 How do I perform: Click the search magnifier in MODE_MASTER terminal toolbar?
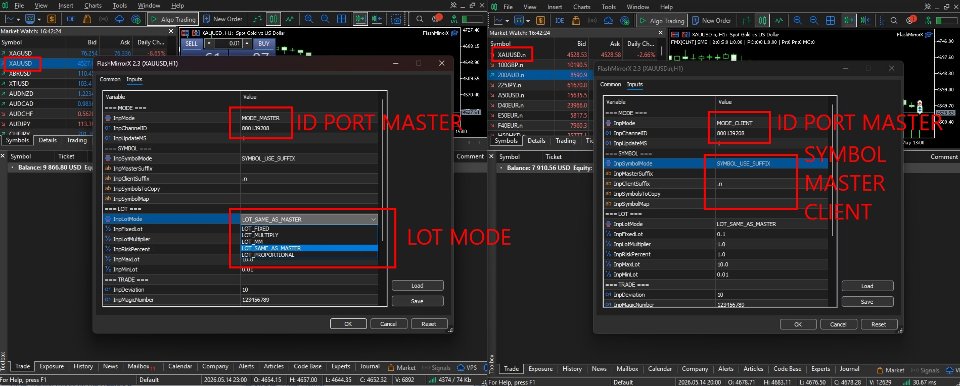(419, 20)
